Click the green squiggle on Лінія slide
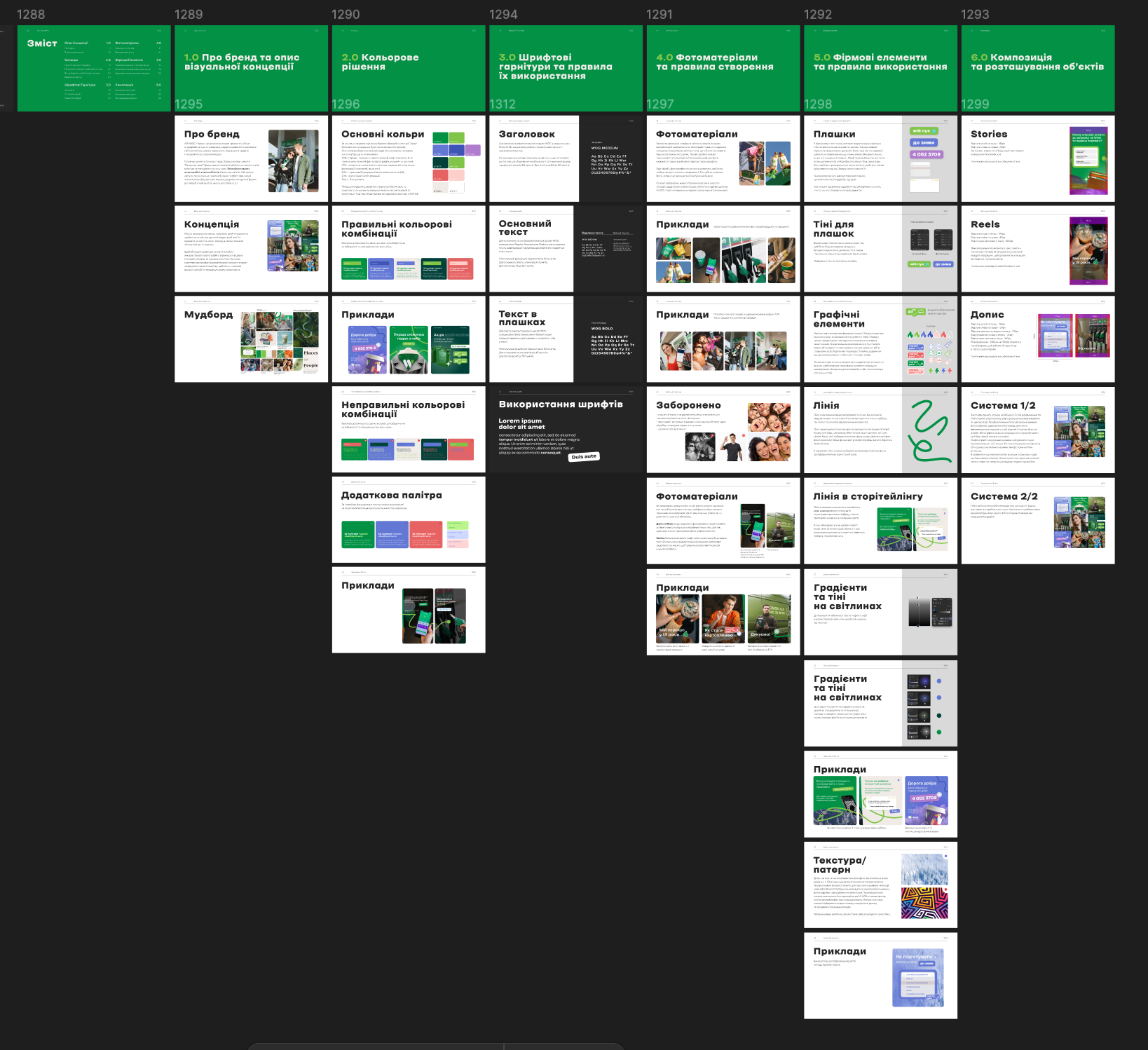 point(929,429)
